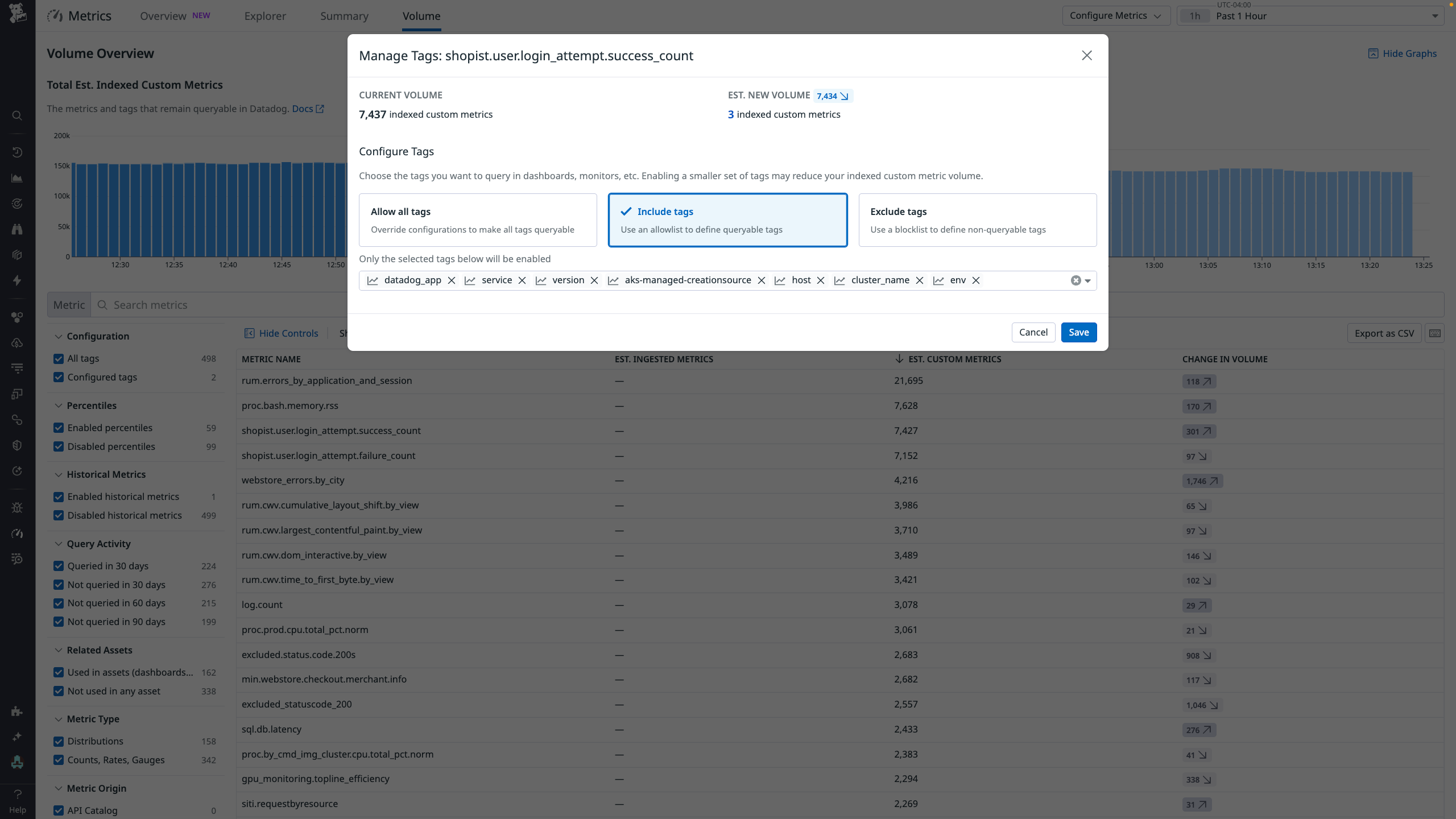Select the Cloud Cost dollar-cloud icon
Image resolution: width=1456 pixels, height=819 pixels.
tap(17, 342)
